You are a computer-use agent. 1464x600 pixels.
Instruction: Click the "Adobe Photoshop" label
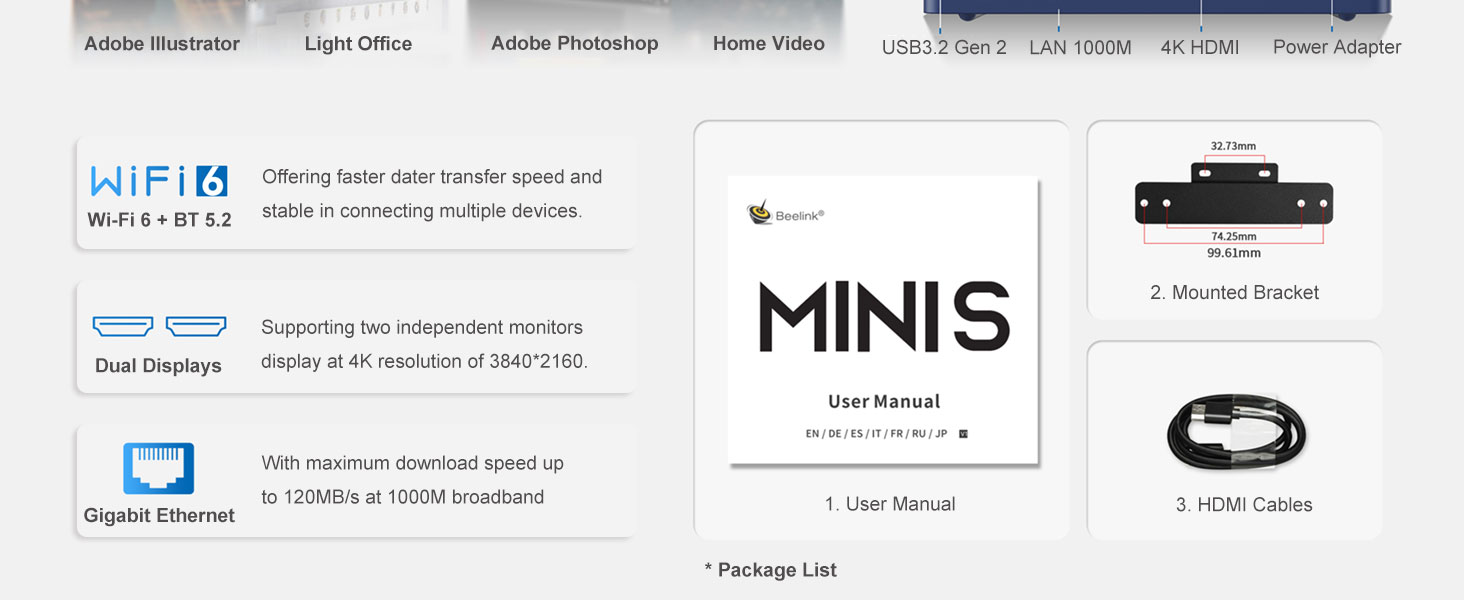pyautogui.click(x=575, y=44)
